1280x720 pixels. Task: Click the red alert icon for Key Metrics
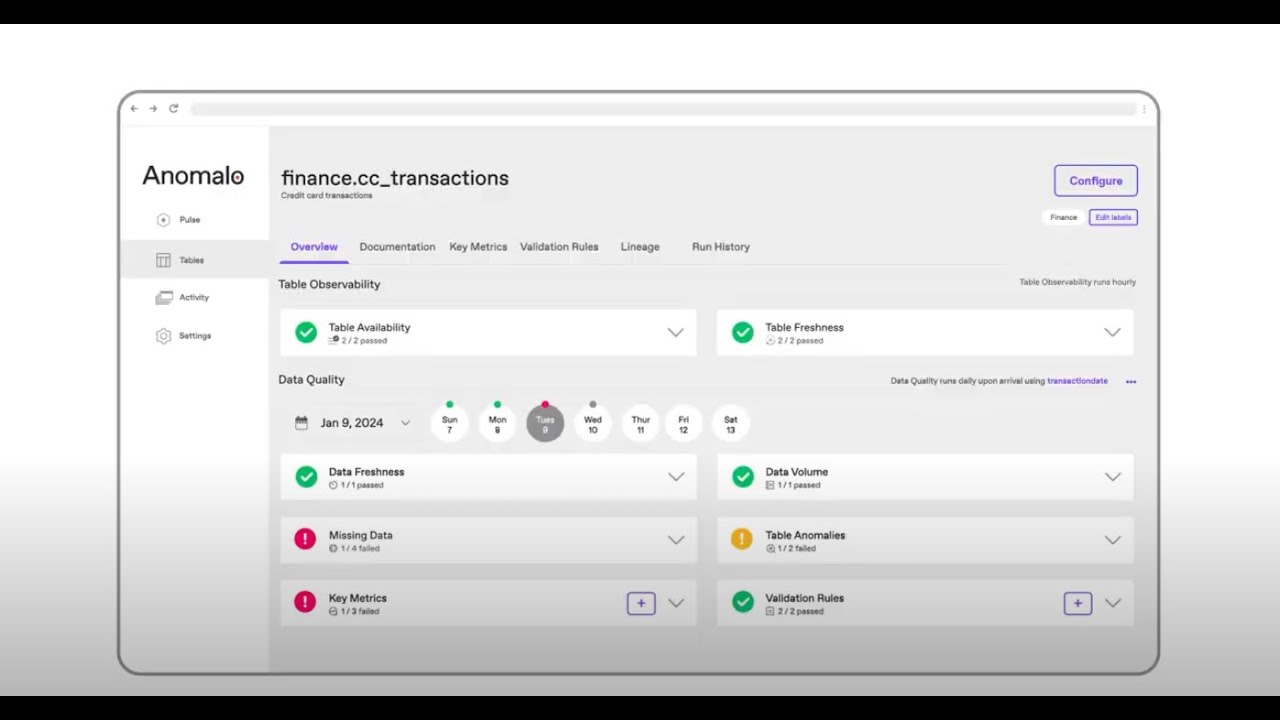(305, 602)
